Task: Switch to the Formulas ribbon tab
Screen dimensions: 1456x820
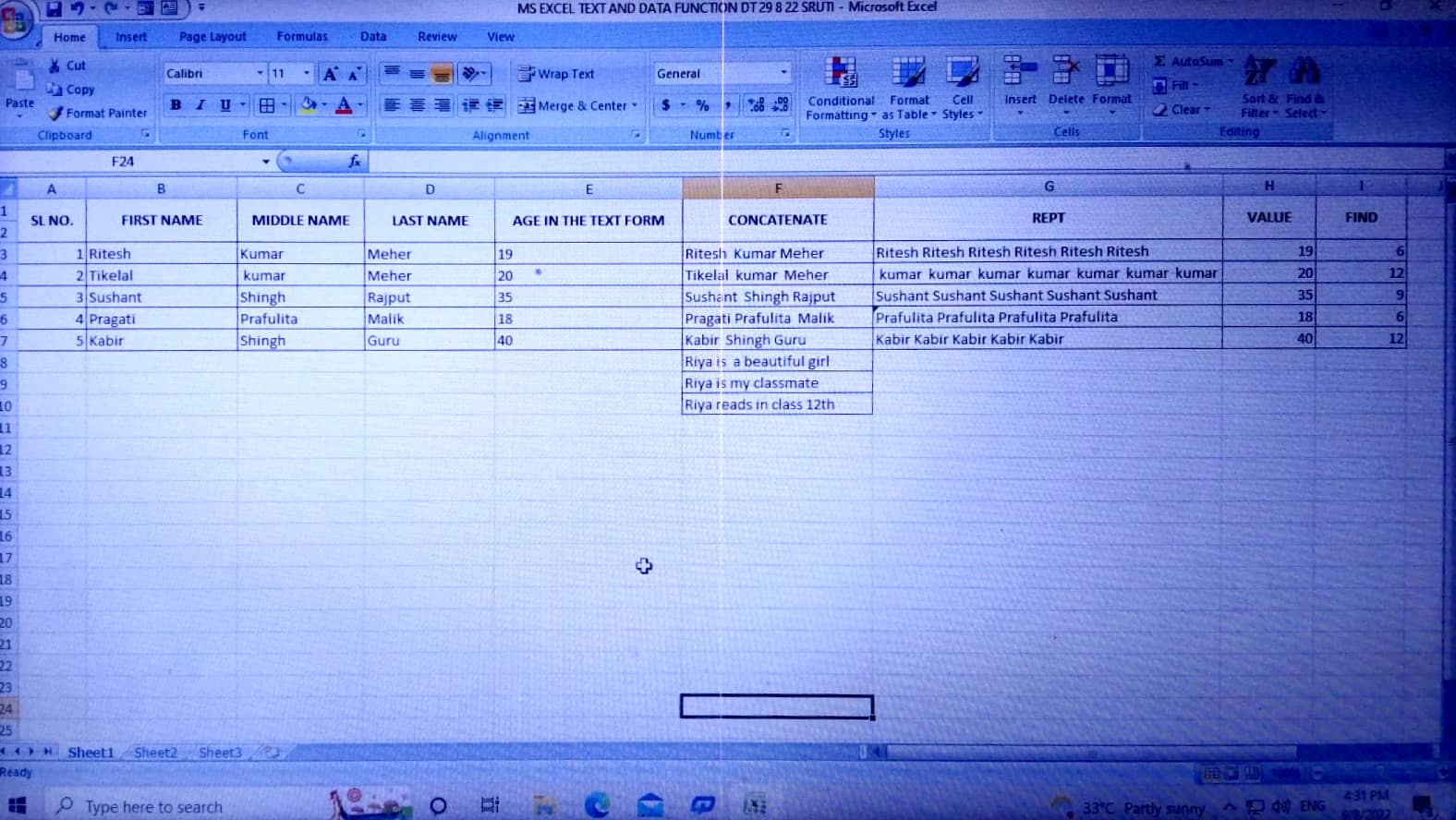Action: (302, 37)
